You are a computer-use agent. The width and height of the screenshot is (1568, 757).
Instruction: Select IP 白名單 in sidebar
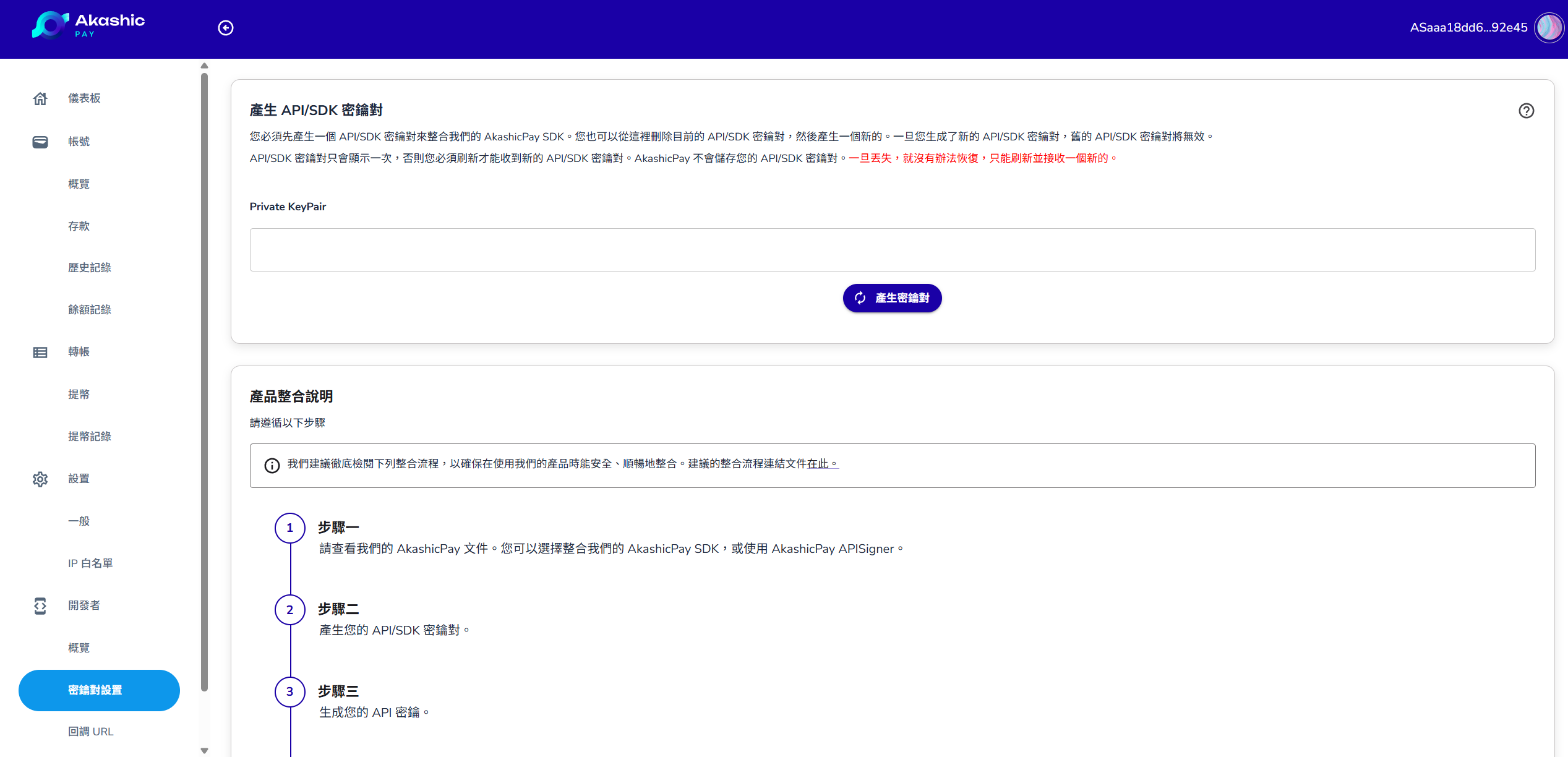tap(90, 563)
